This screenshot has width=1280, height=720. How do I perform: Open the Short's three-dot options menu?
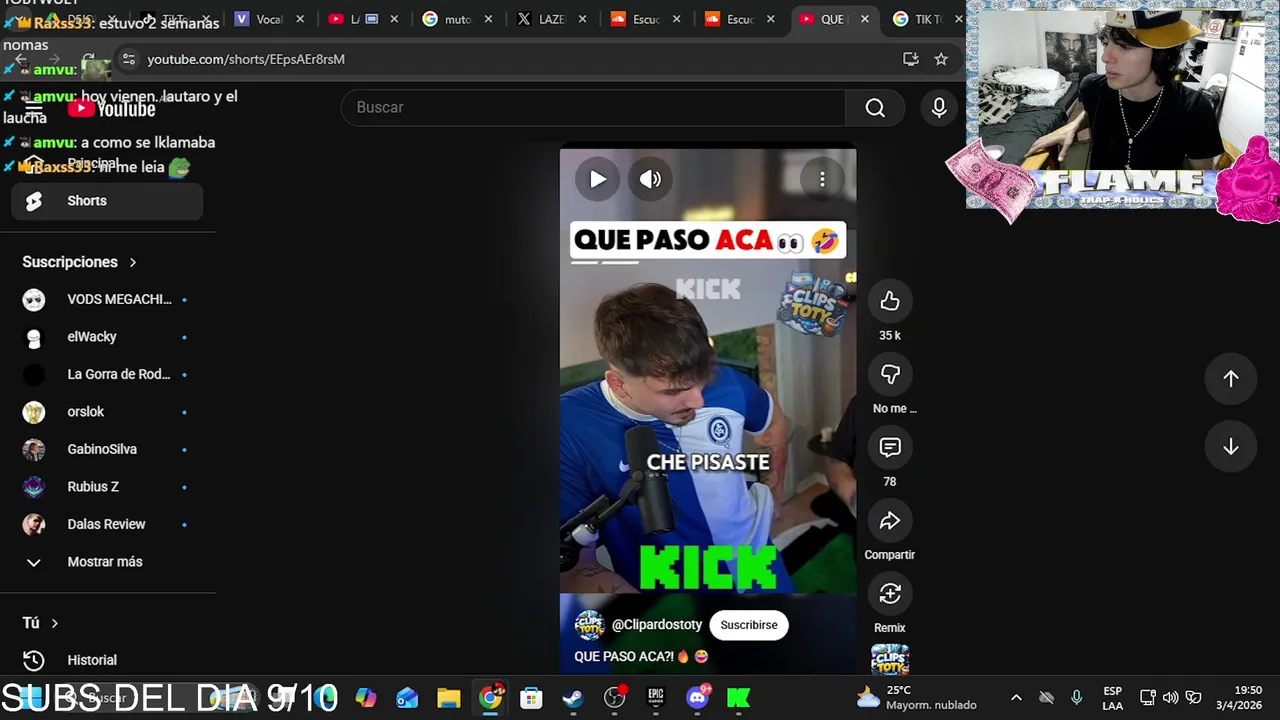click(x=822, y=179)
